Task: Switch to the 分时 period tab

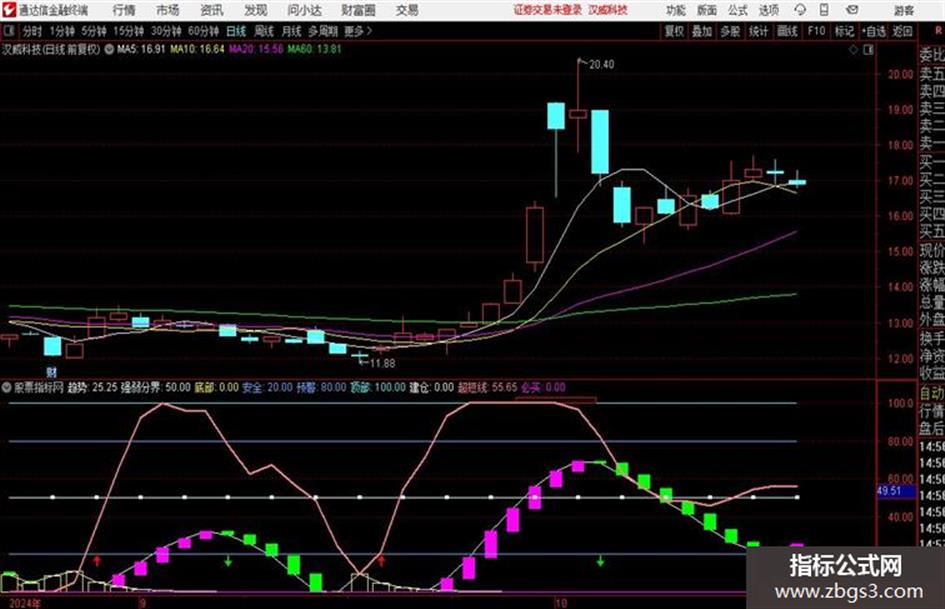Action: coord(32,31)
